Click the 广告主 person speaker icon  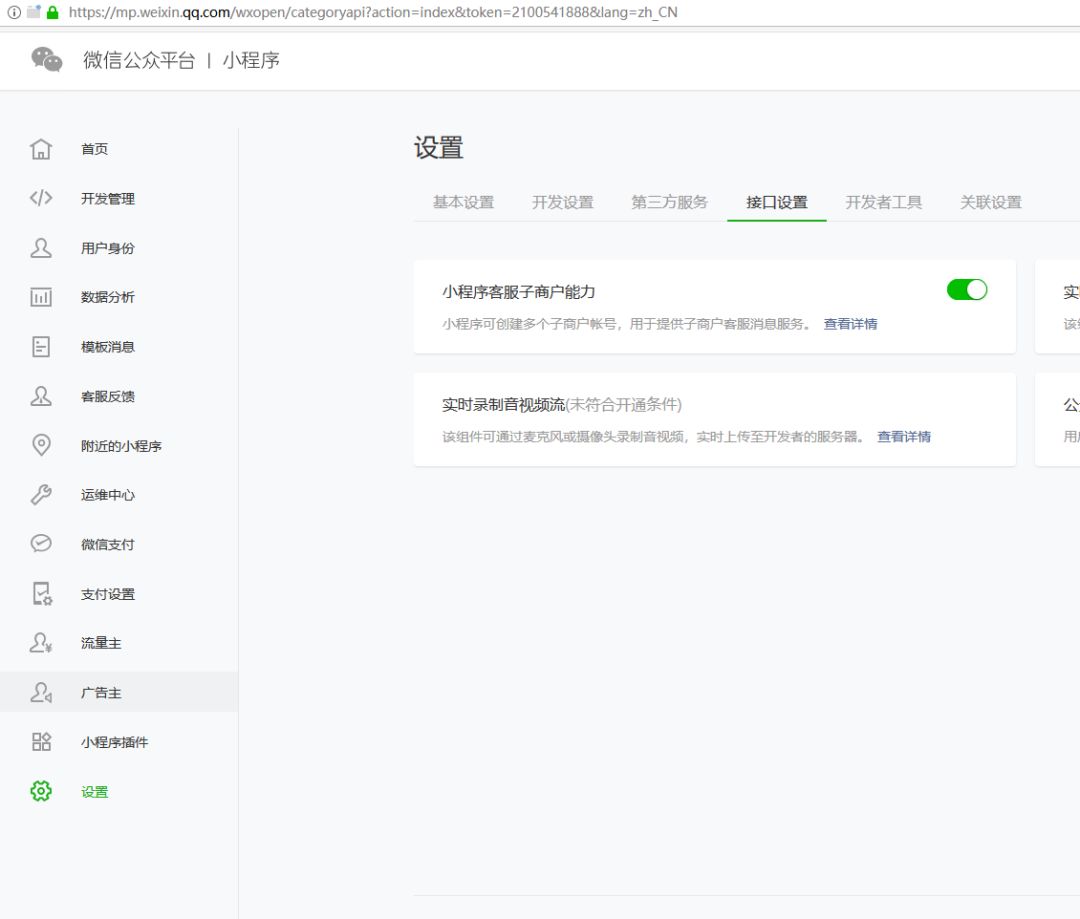[41, 692]
